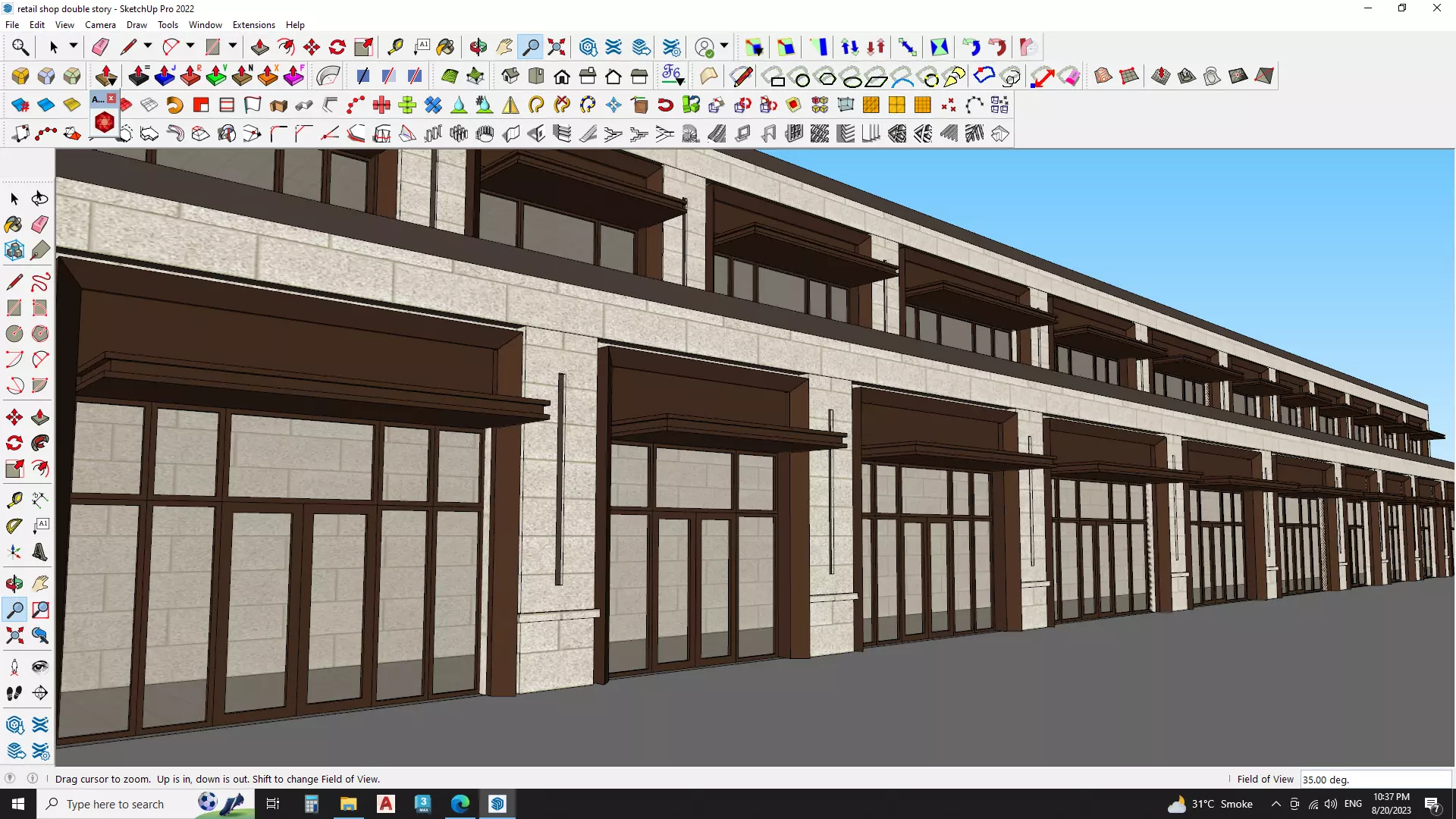
Task: Choose the Orbit camera tool
Action: click(x=478, y=47)
